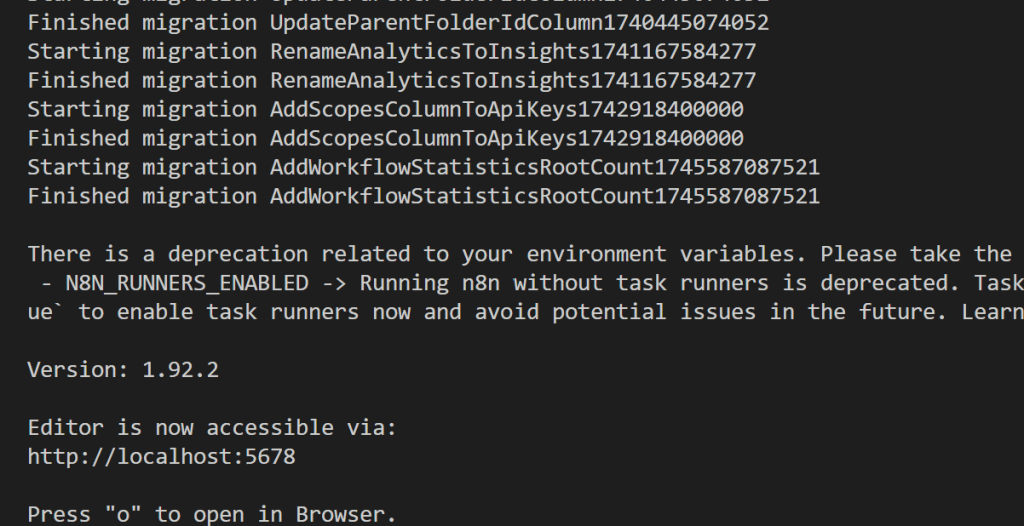Open the http://localhost:5678 editor link

[x=161, y=456]
